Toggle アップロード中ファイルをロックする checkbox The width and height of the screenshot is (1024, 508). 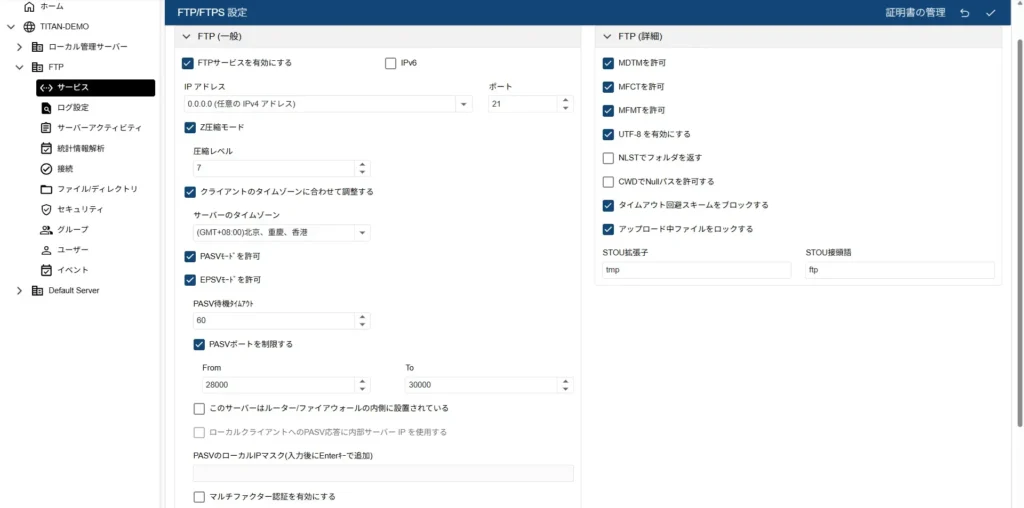609,229
